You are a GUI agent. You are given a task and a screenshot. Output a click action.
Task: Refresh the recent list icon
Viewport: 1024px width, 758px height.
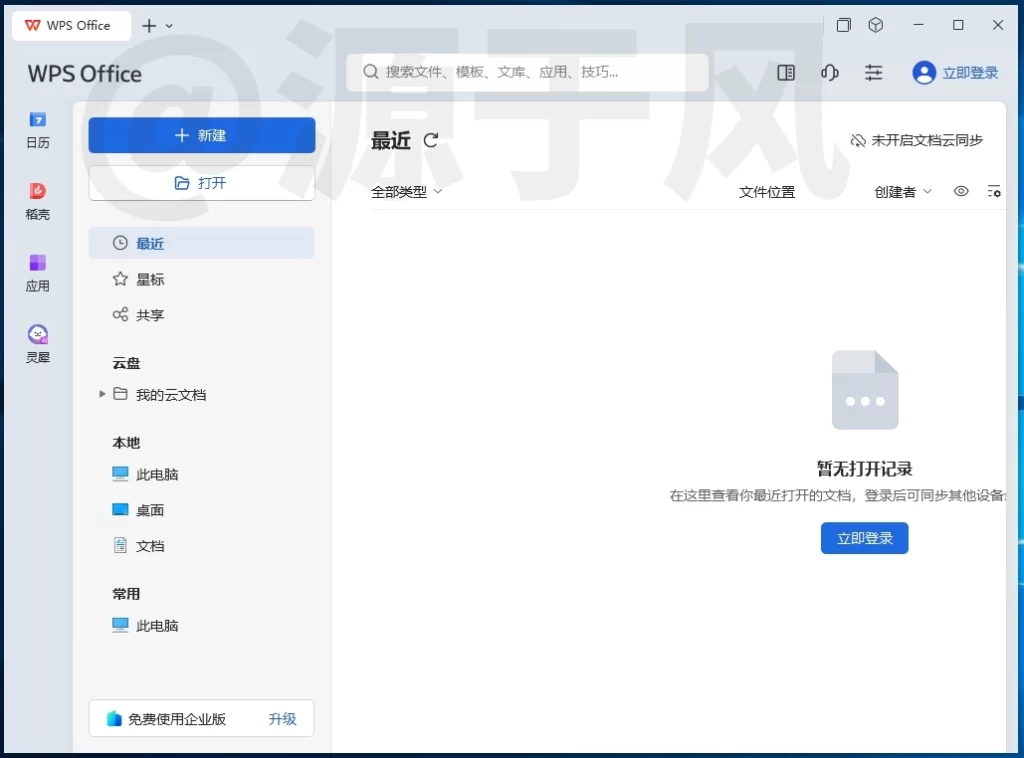(430, 140)
